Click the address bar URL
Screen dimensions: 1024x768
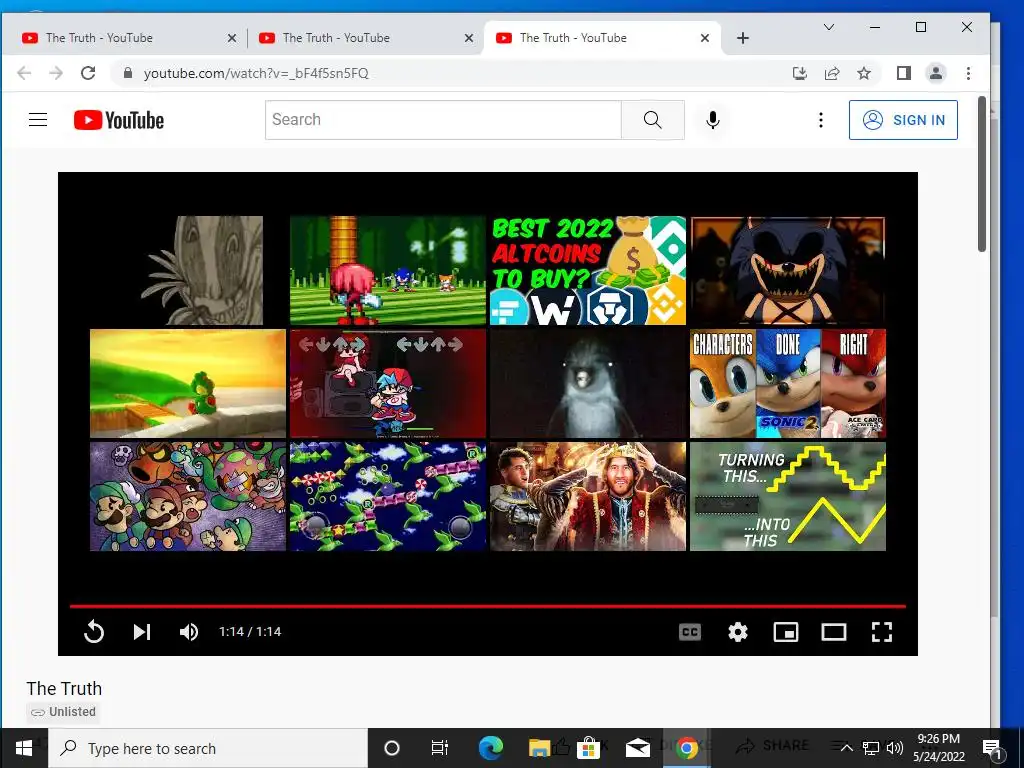[256, 73]
